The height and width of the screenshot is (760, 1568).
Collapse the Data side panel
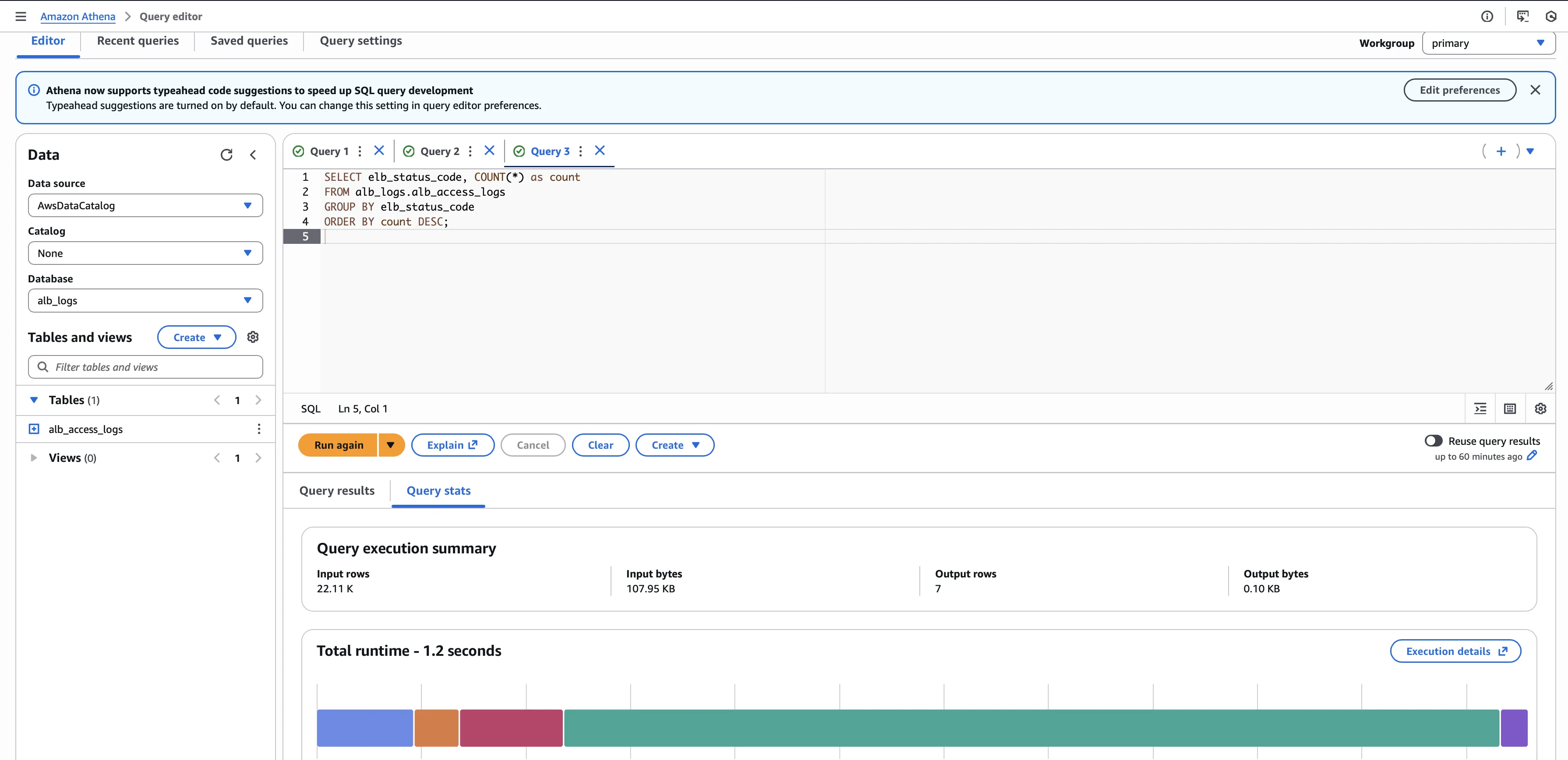tap(253, 155)
